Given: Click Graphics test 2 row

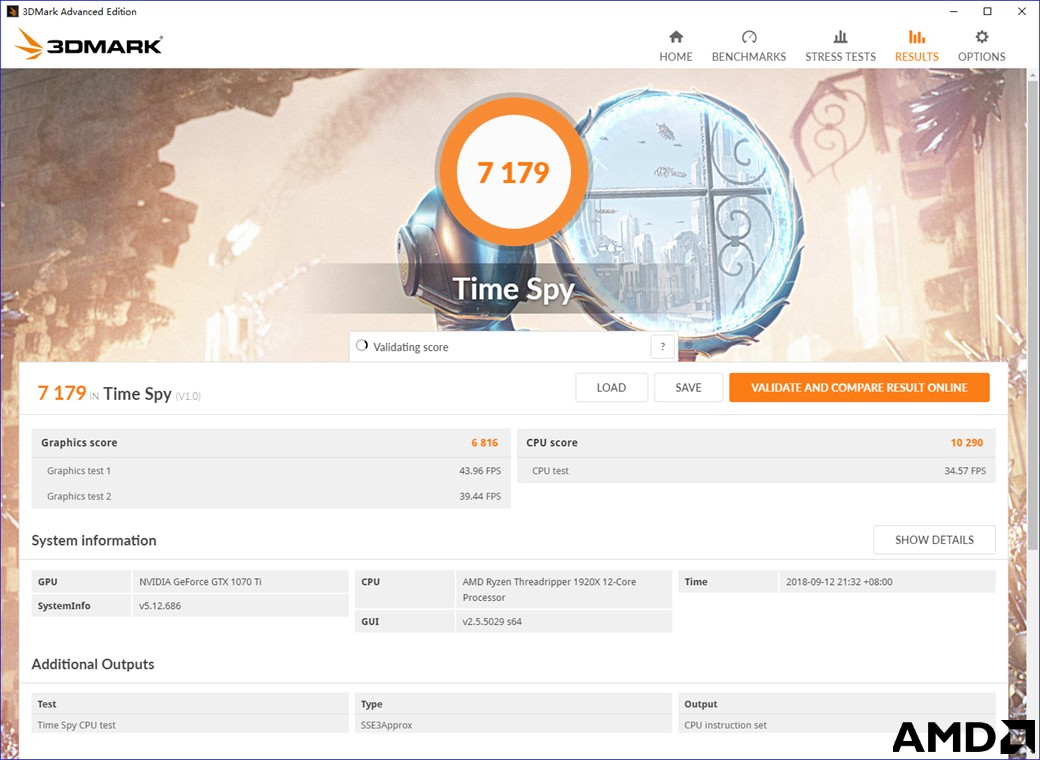Looking at the screenshot, I should click(271, 496).
